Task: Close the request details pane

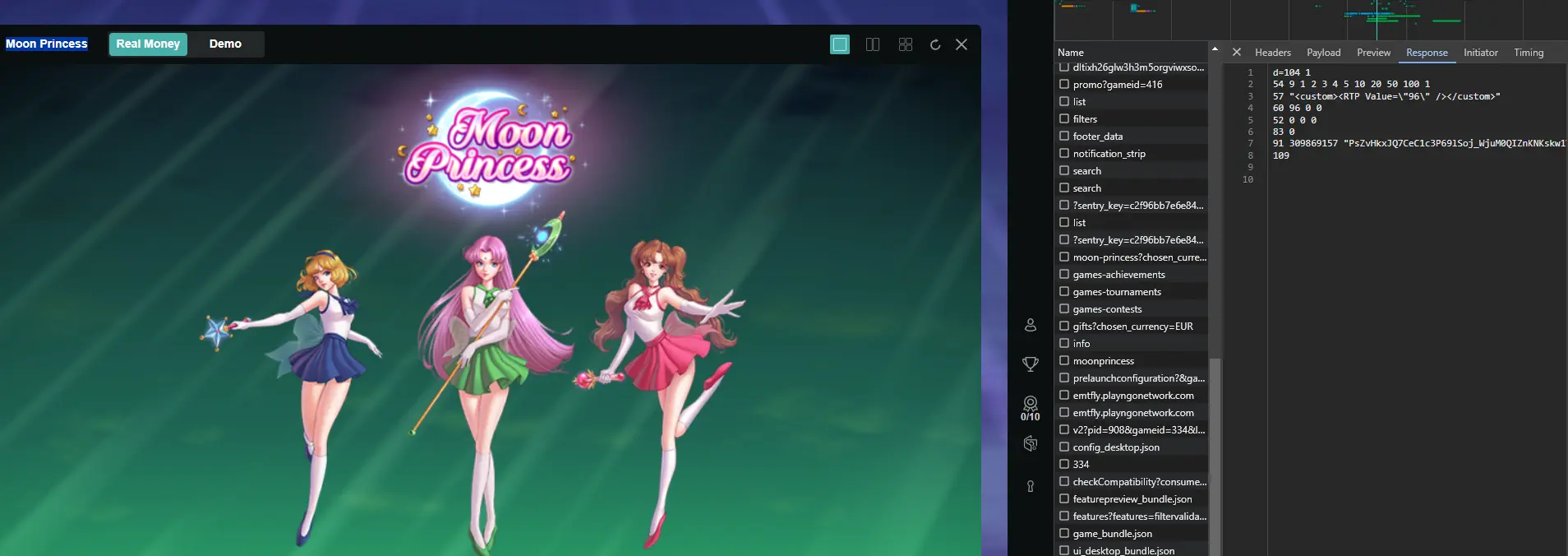Action: (x=1237, y=52)
